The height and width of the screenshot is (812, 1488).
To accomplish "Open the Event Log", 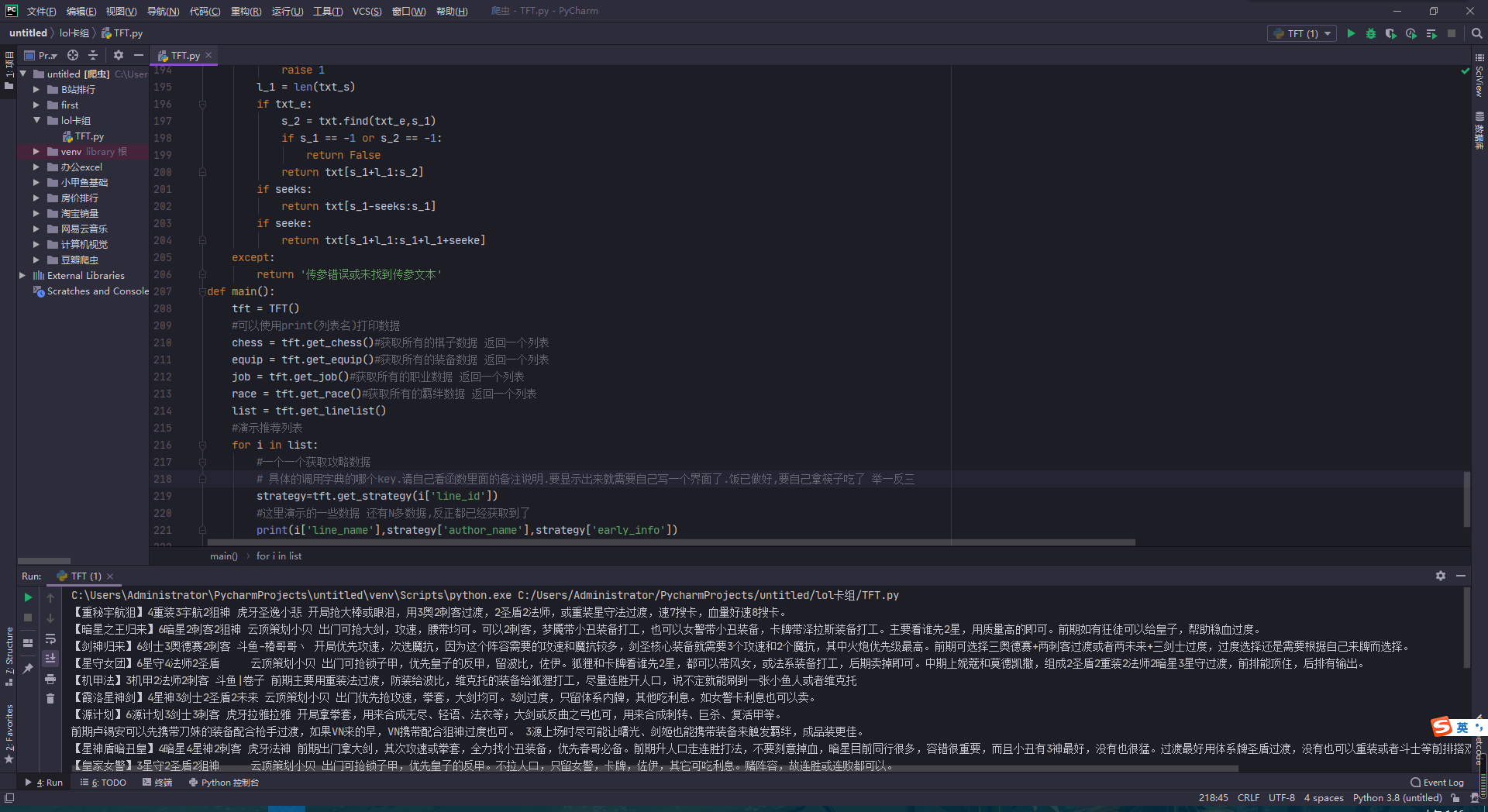I will tap(1437, 783).
